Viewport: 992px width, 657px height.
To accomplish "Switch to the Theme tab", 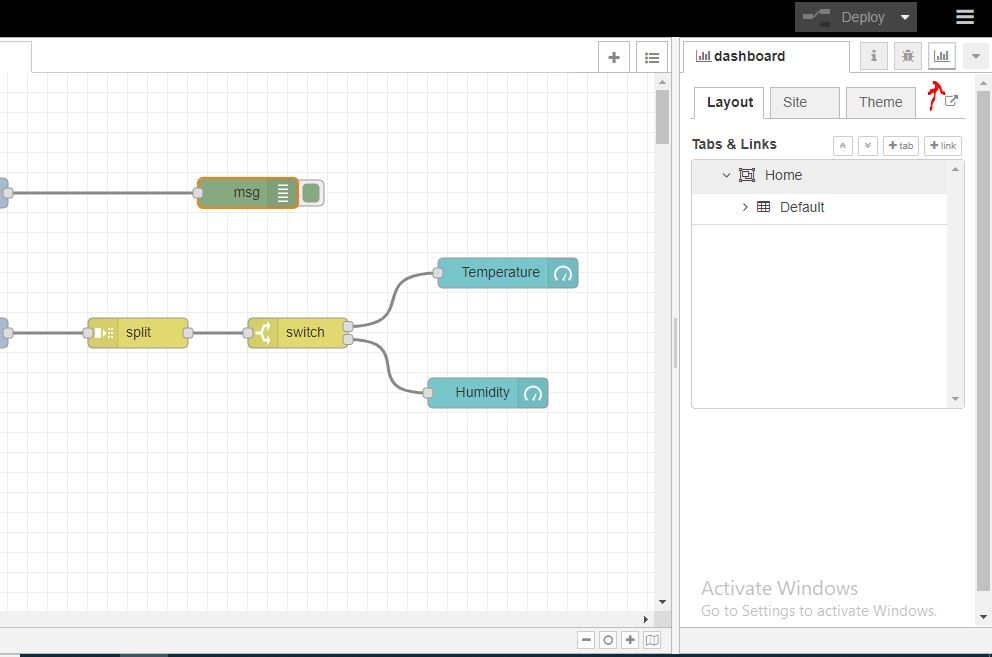I will [881, 103].
